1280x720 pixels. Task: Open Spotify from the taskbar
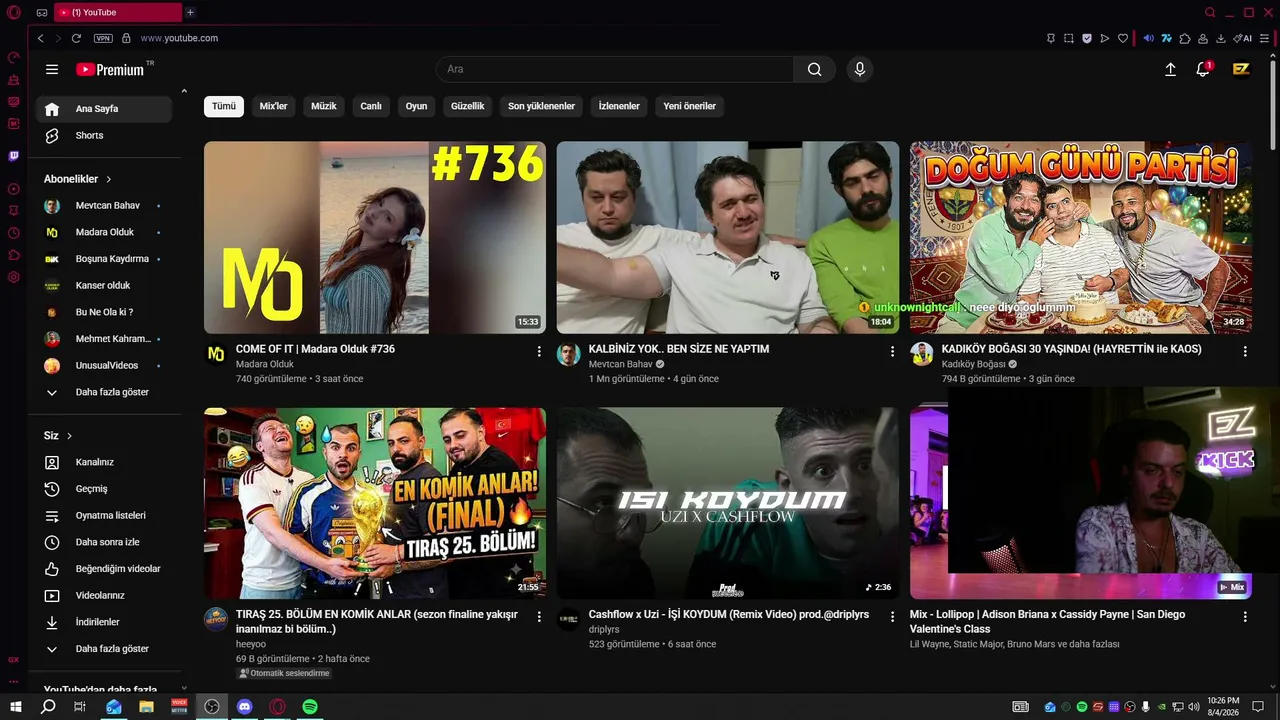(x=310, y=707)
